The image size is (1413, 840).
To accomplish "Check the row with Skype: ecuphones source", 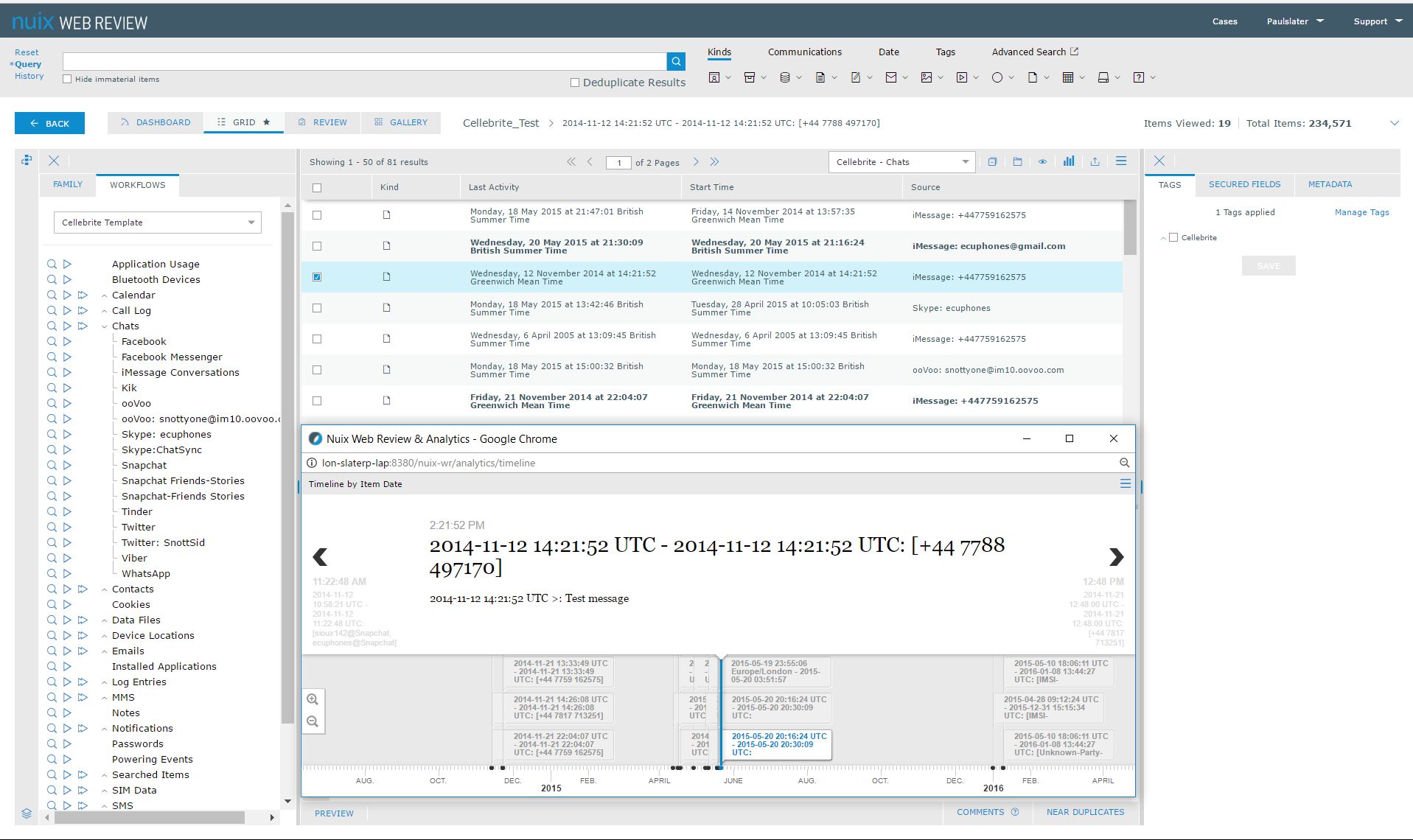I will coord(317,308).
